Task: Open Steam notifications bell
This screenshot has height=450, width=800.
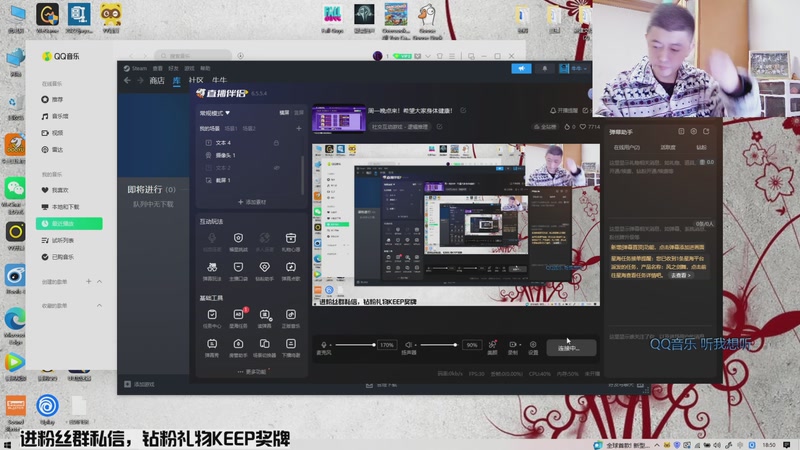Action: click(544, 68)
